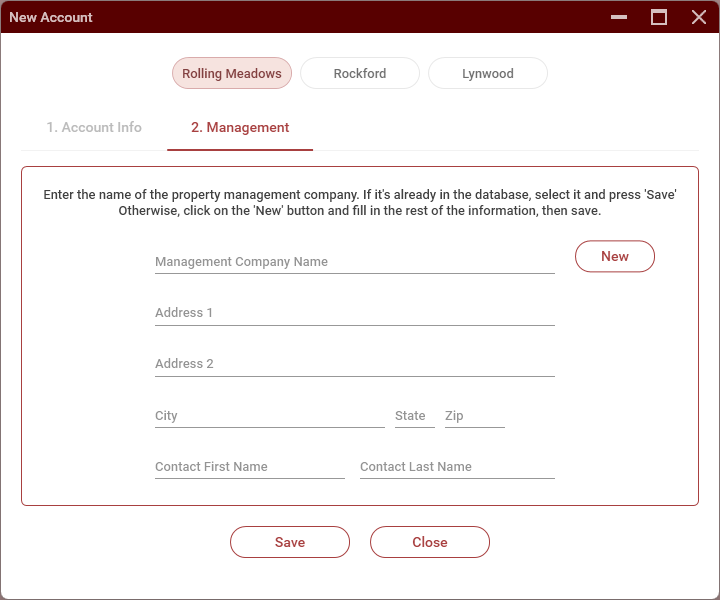The image size is (720, 600).
Task: Click the Management Company Name field
Action: (x=354, y=262)
